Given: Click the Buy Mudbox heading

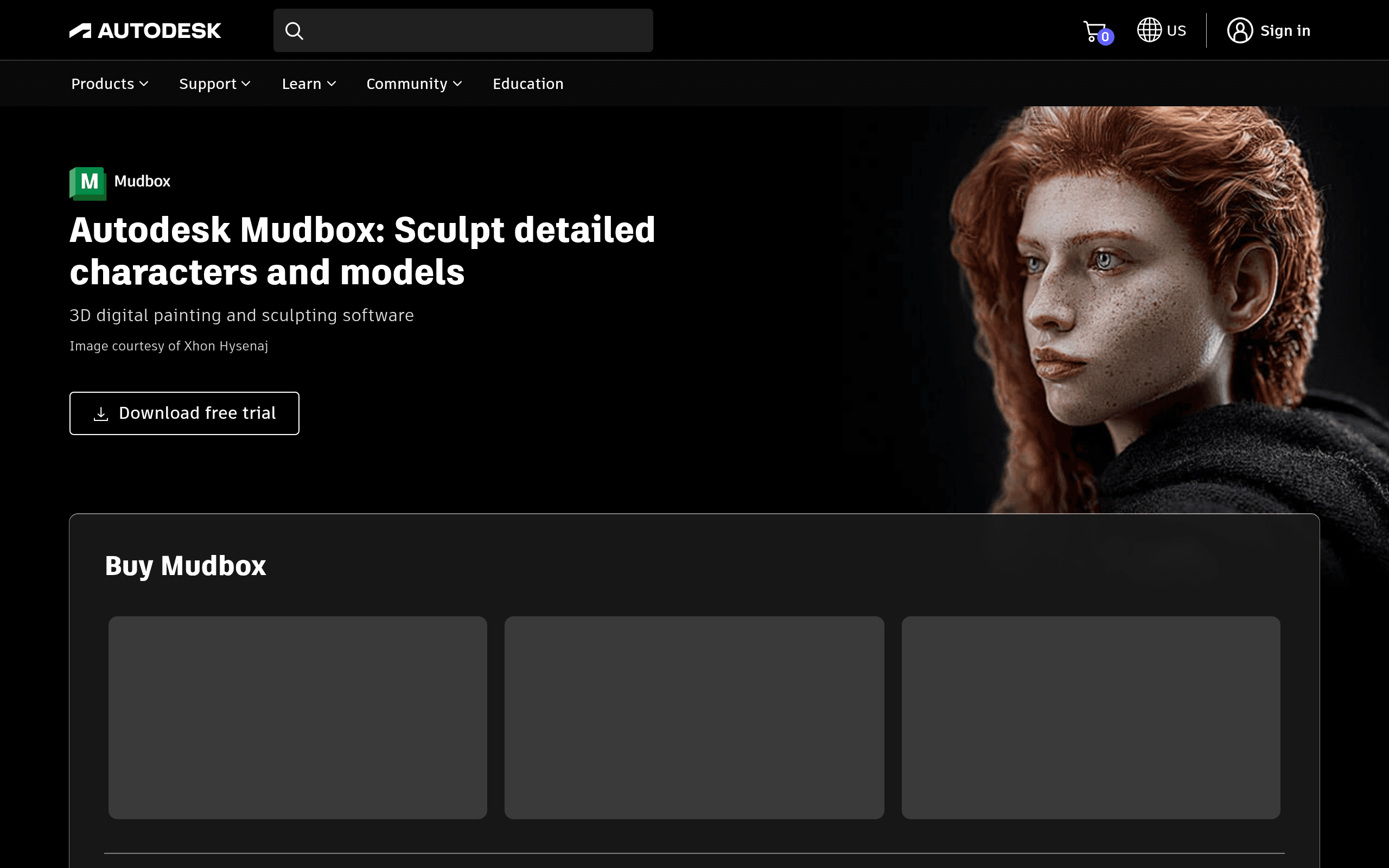Looking at the screenshot, I should point(186,565).
